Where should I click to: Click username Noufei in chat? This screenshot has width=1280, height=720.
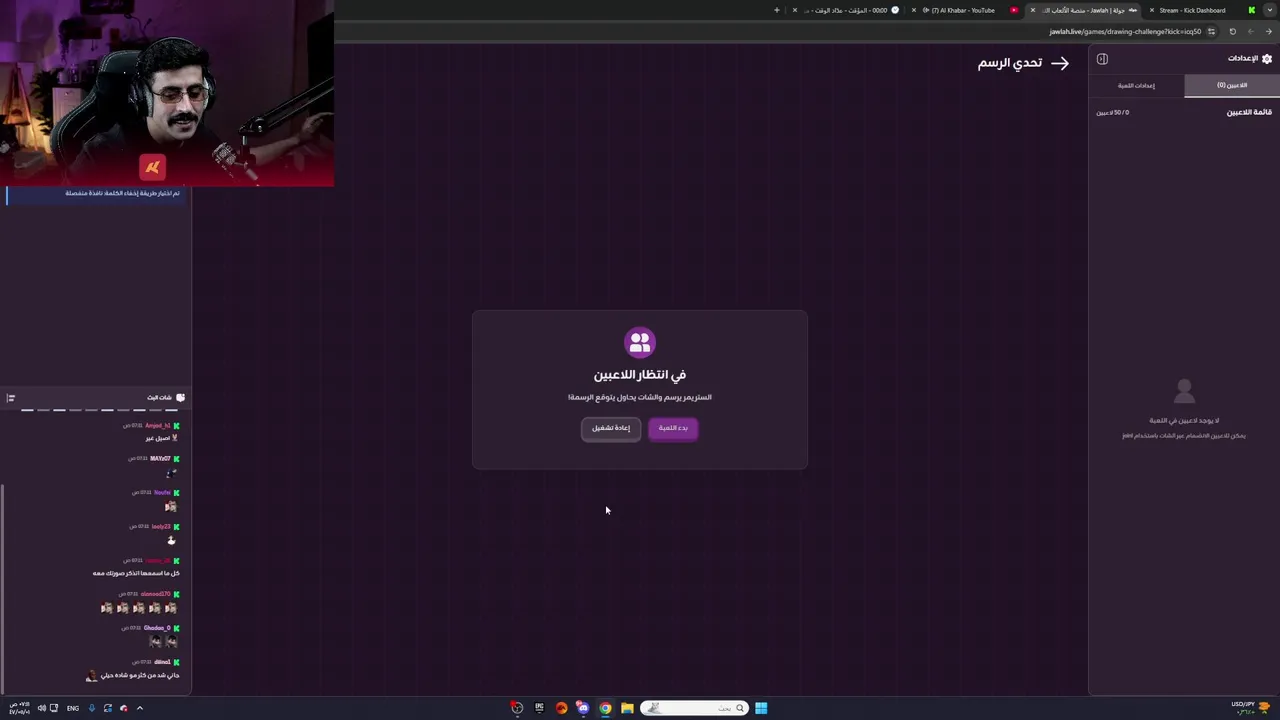pos(162,493)
